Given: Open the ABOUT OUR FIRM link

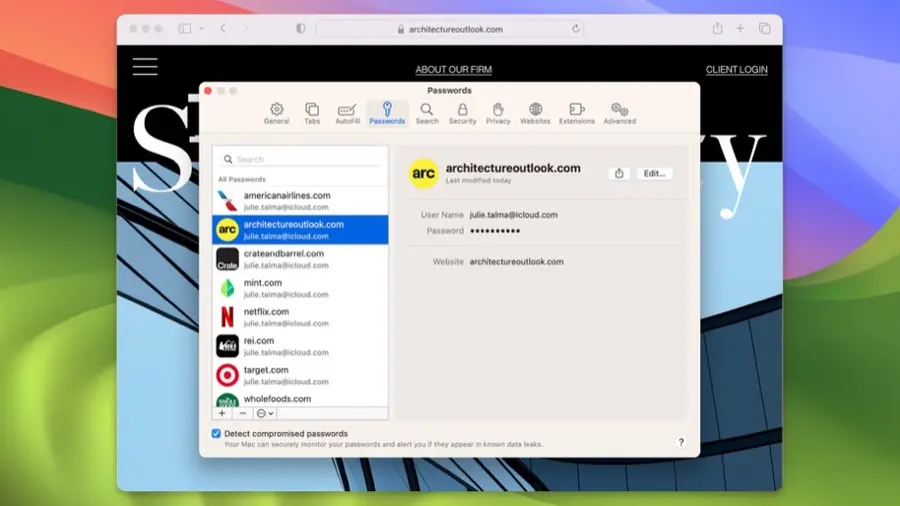Looking at the screenshot, I should (x=453, y=70).
